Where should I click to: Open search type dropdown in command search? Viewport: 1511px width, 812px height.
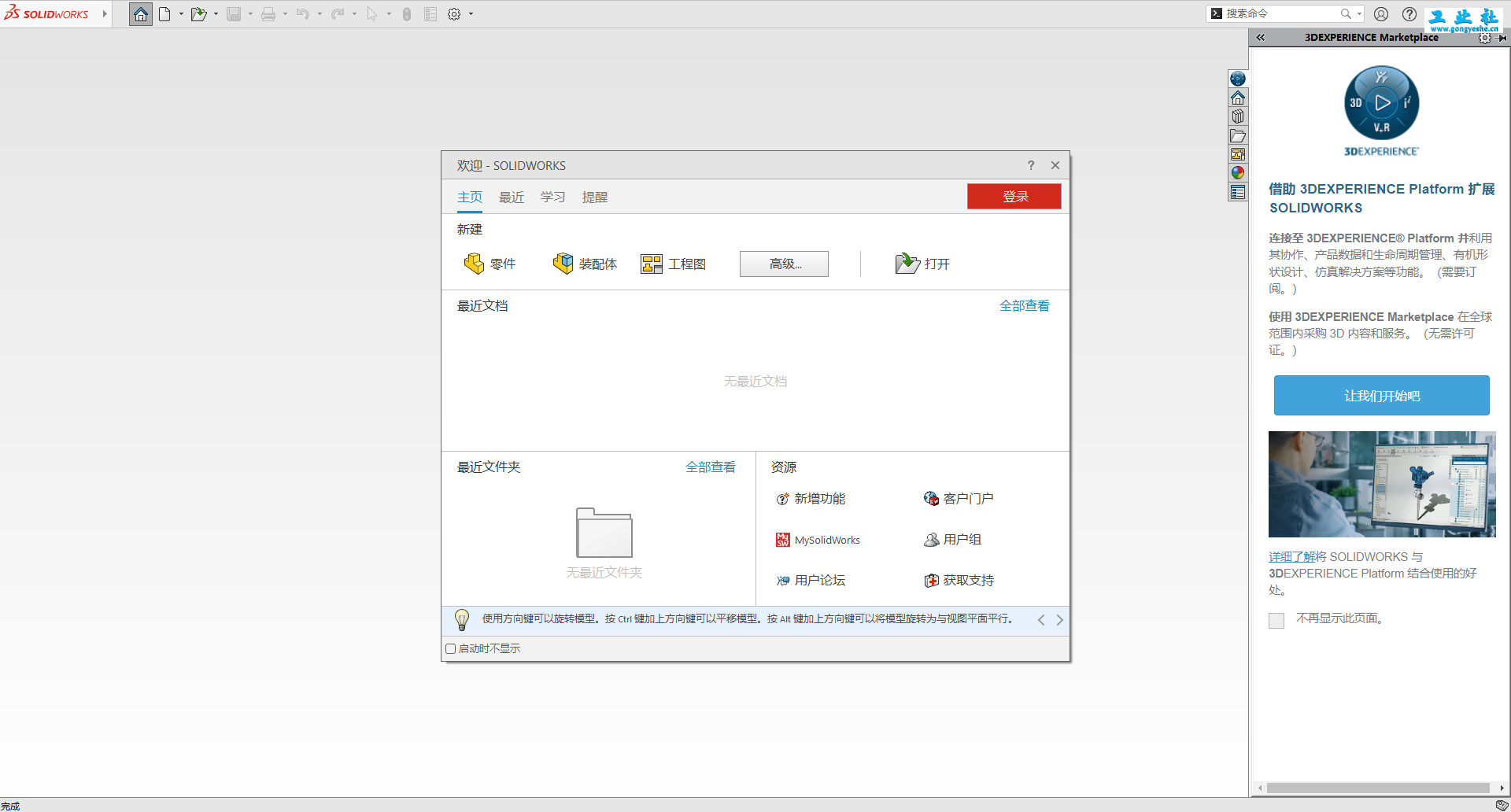tap(1359, 13)
